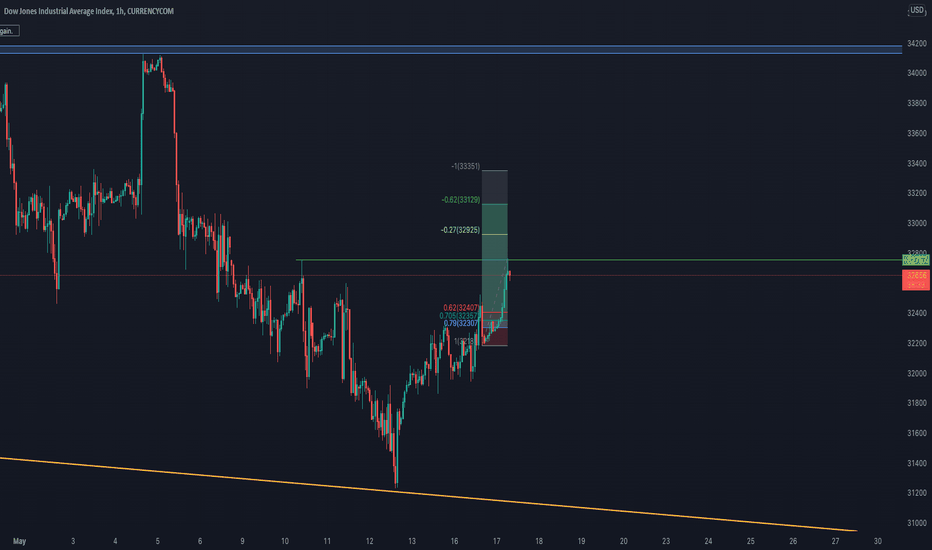Select the red dotted current price line
This screenshot has height=550, width=932.
(x=451, y=275)
